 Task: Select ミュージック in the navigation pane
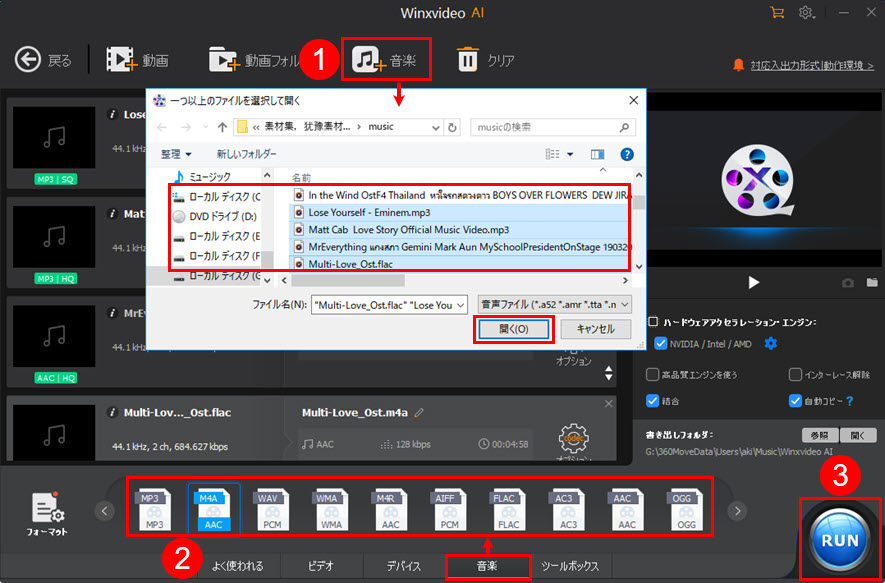(x=210, y=177)
